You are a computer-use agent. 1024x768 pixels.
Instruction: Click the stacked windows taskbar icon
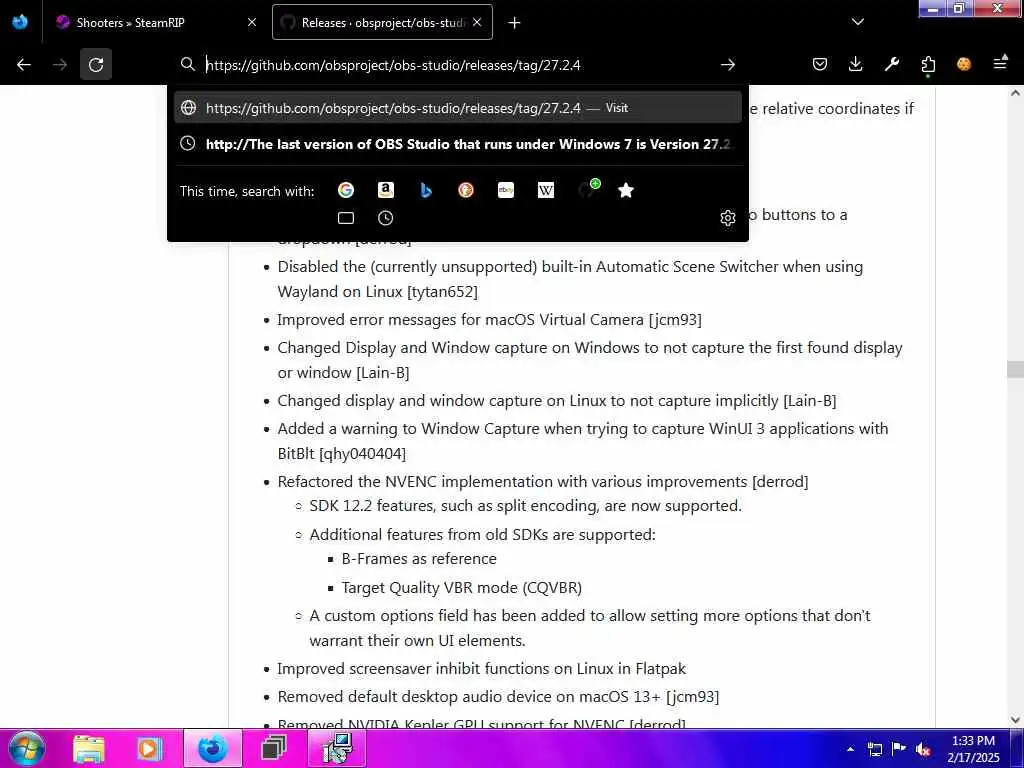[x=273, y=749]
